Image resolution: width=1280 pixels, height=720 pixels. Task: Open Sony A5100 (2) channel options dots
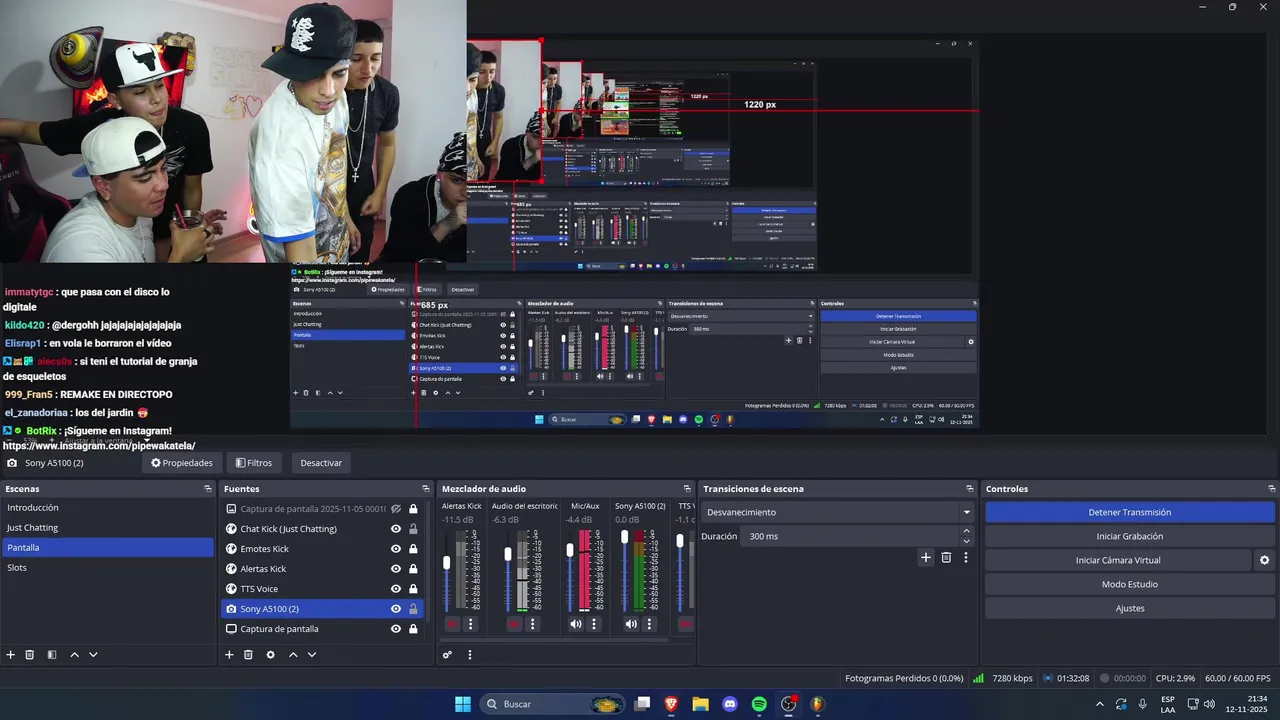(649, 624)
